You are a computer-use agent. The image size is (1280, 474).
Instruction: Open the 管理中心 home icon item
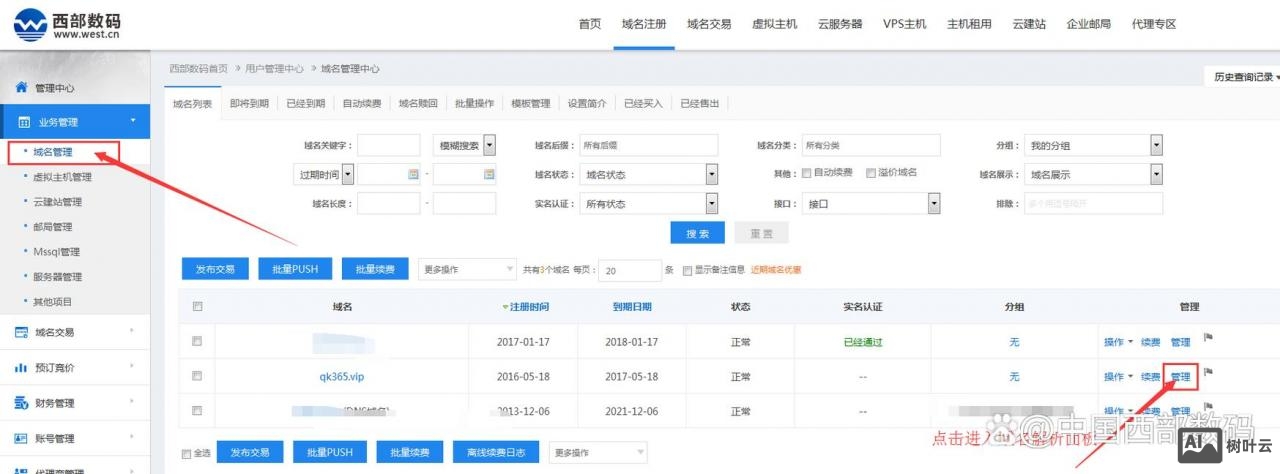tap(21, 87)
